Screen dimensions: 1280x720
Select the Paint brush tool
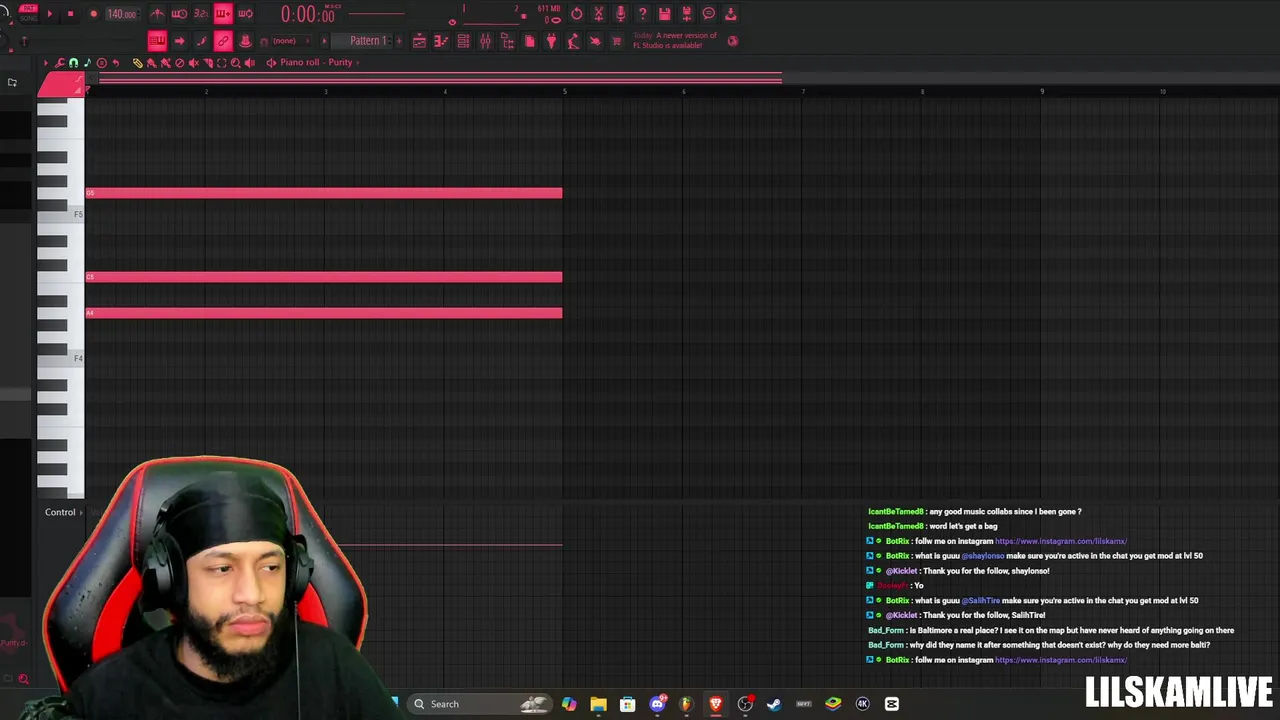coord(152,63)
